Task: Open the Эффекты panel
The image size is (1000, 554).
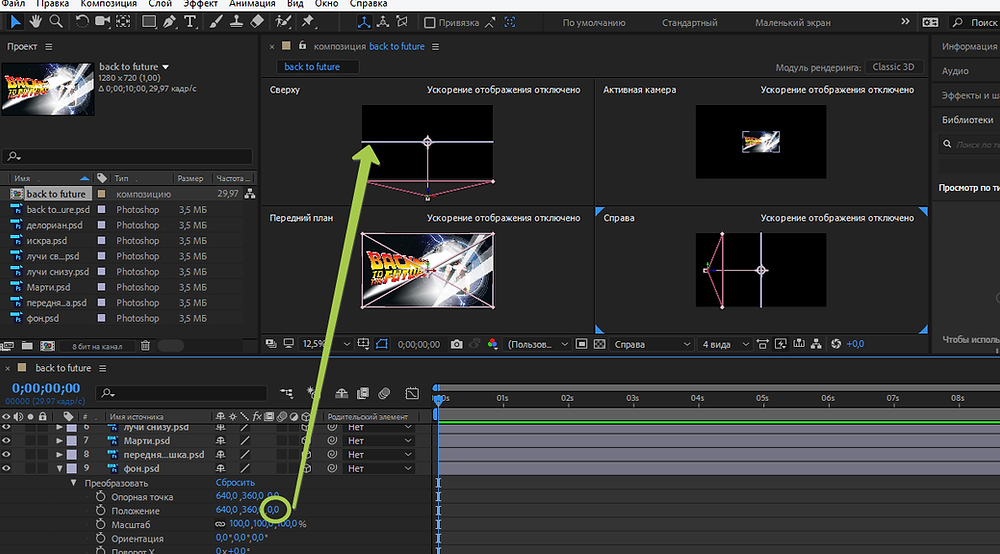Action: (969, 95)
